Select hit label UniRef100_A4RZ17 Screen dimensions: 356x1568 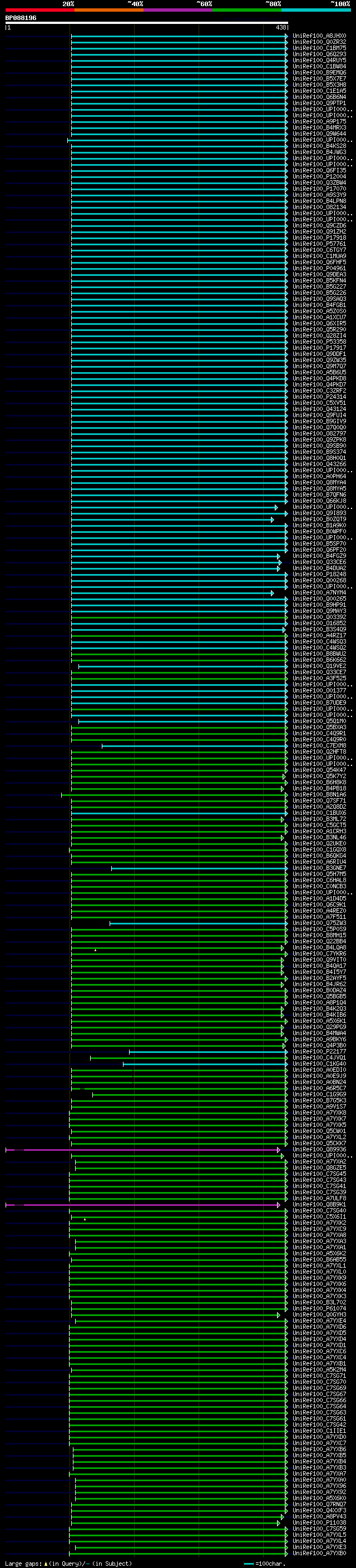tap(319, 635)
